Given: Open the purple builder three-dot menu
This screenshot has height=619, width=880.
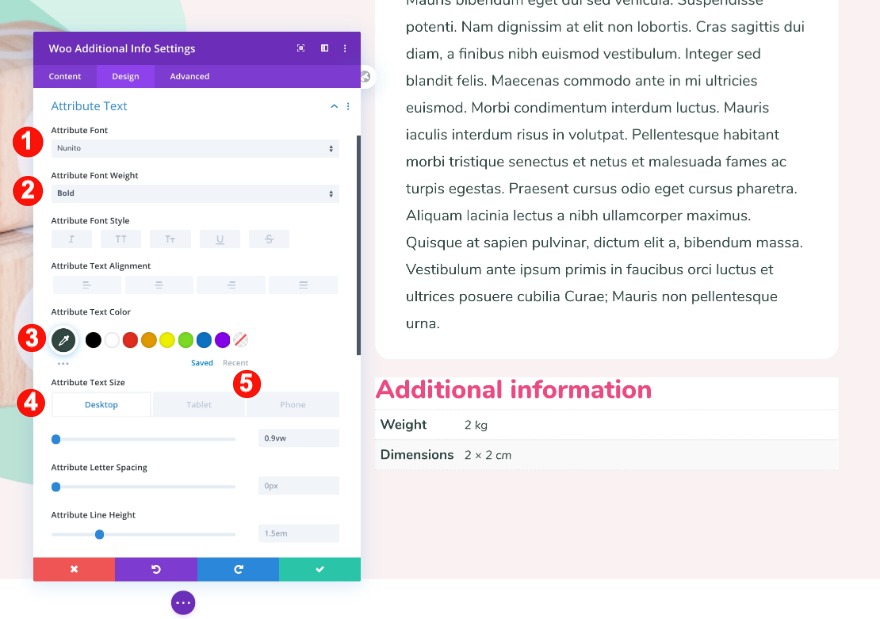Looking at the screenshot, I should point(183,603).
